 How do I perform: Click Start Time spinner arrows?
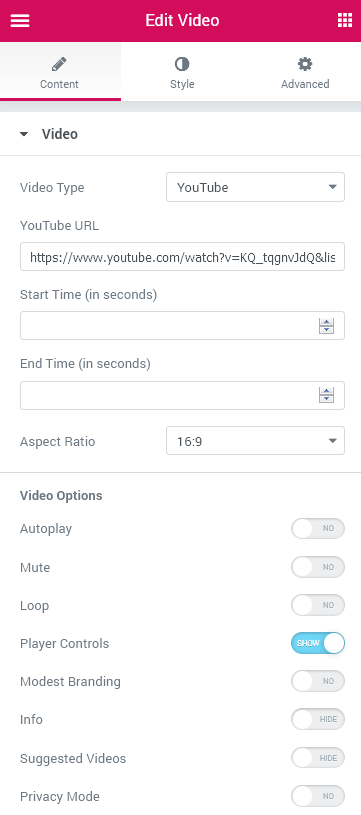click(326, 326)
